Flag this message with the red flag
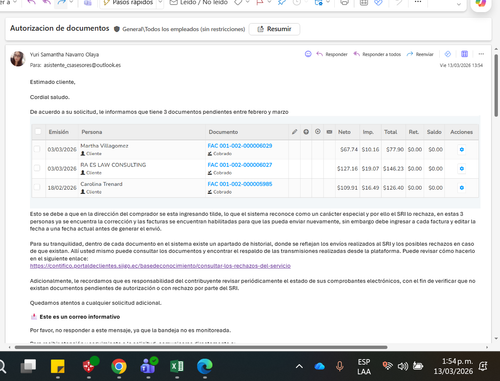 (x=260, y=3)
